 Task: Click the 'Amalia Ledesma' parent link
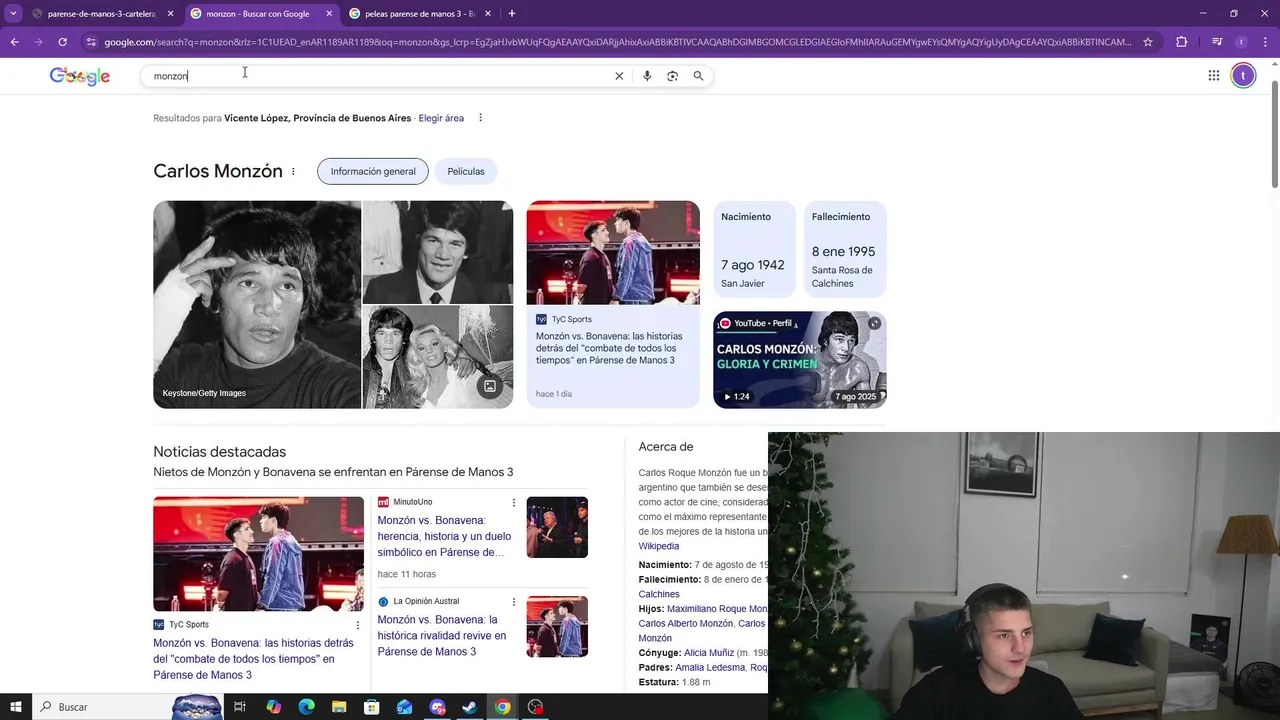point(710,667)
